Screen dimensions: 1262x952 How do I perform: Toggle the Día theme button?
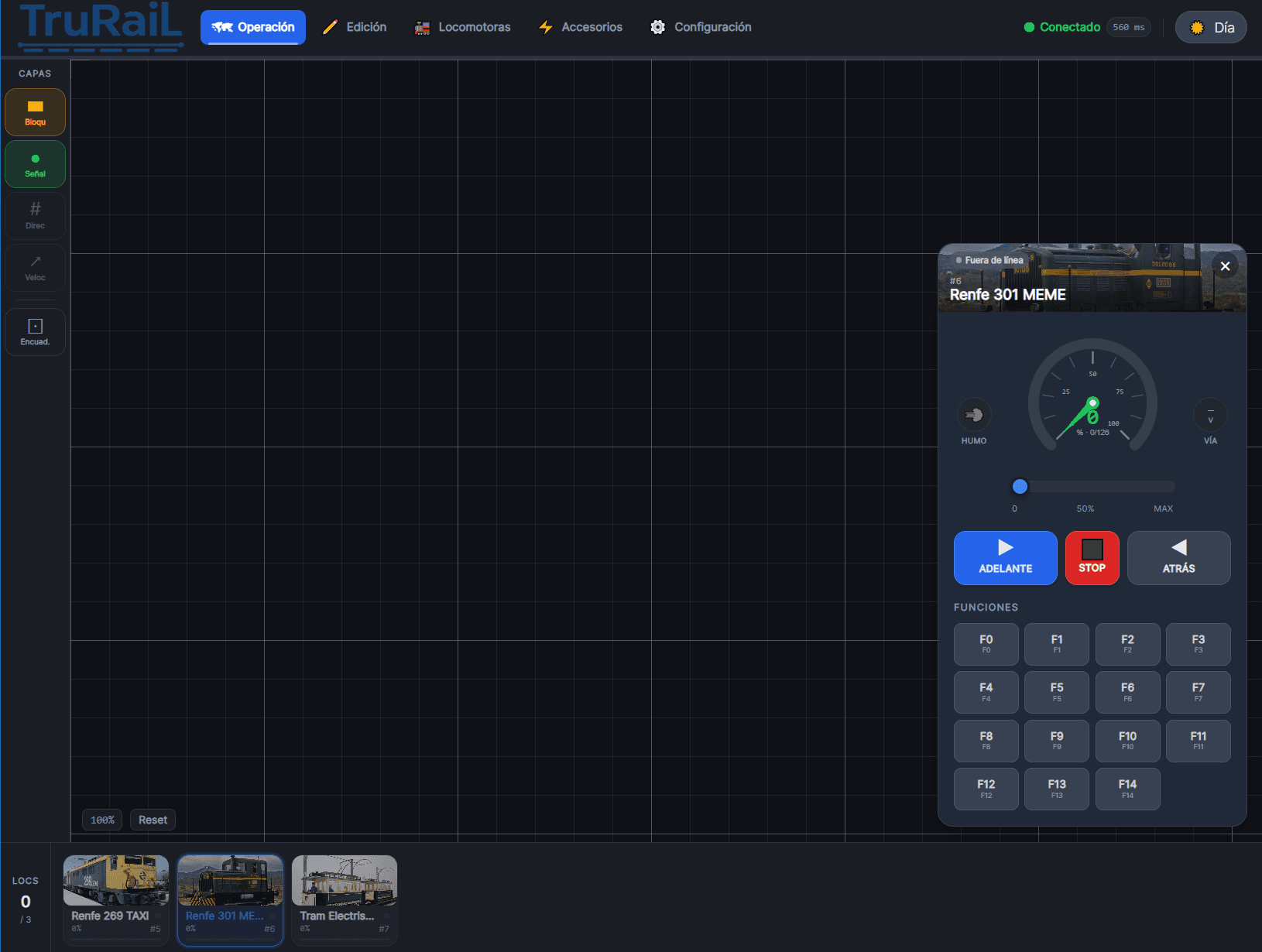(1211, 27)
